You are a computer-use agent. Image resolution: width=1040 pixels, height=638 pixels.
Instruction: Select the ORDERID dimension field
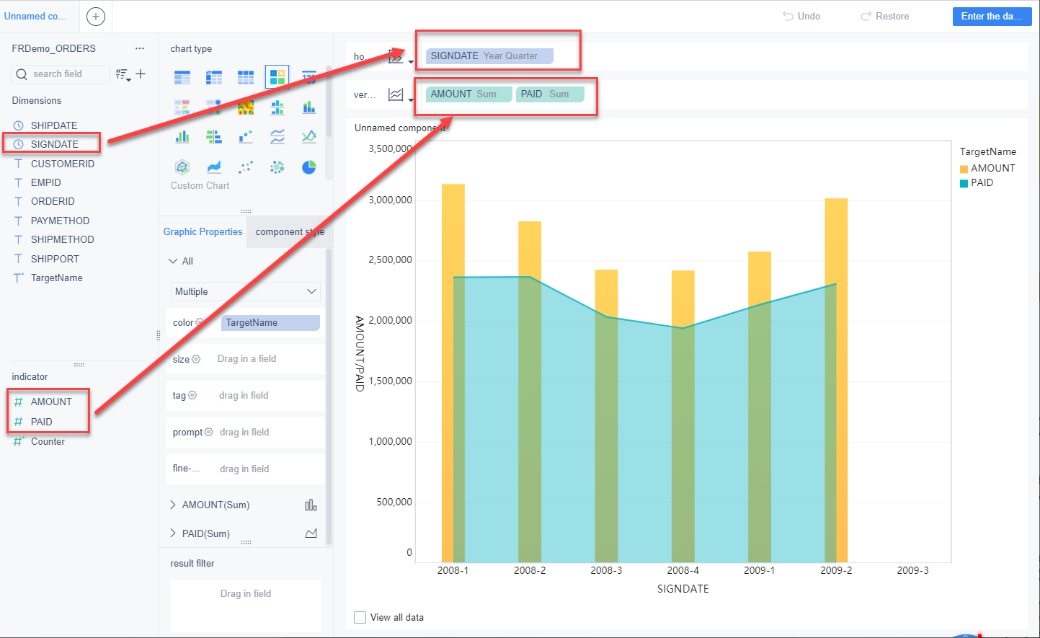(x=52, y=201)
